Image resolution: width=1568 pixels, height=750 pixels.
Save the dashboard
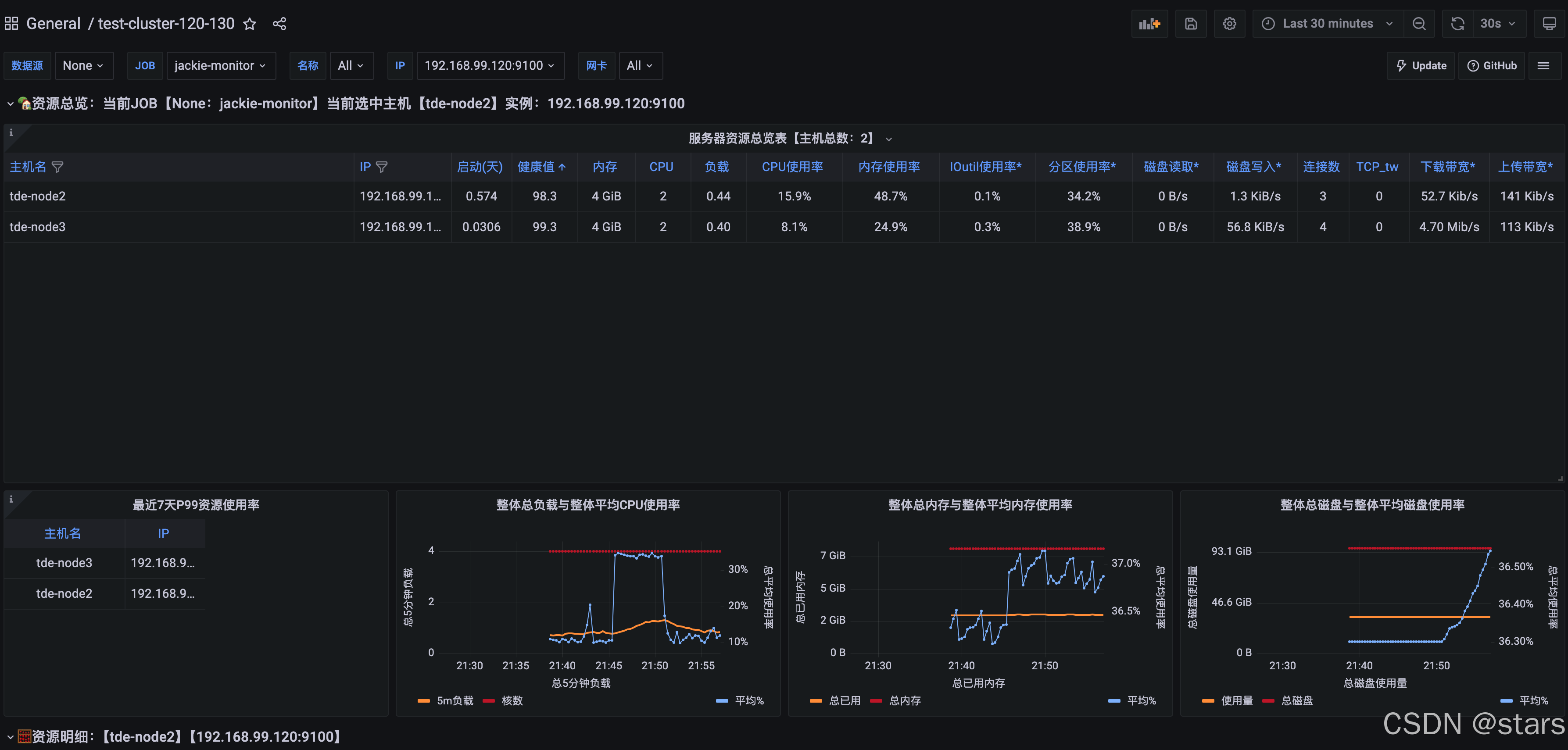coord(1191,24)
